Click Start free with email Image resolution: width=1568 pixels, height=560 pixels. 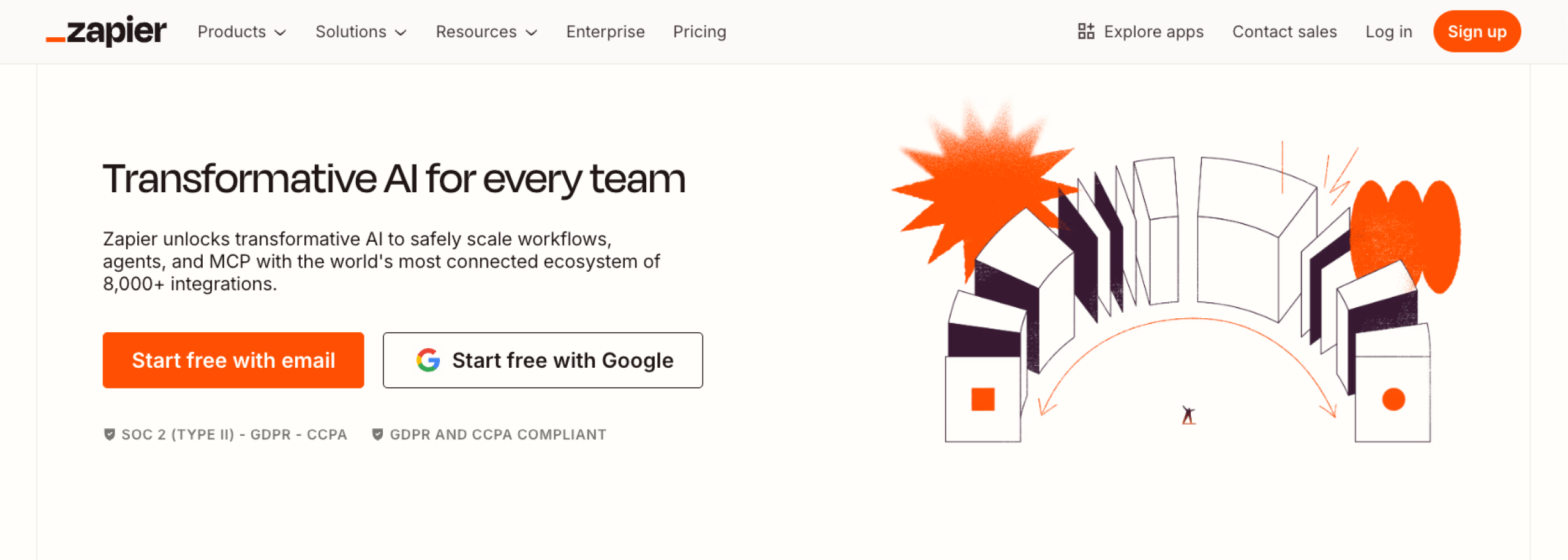tap(233, 360)
